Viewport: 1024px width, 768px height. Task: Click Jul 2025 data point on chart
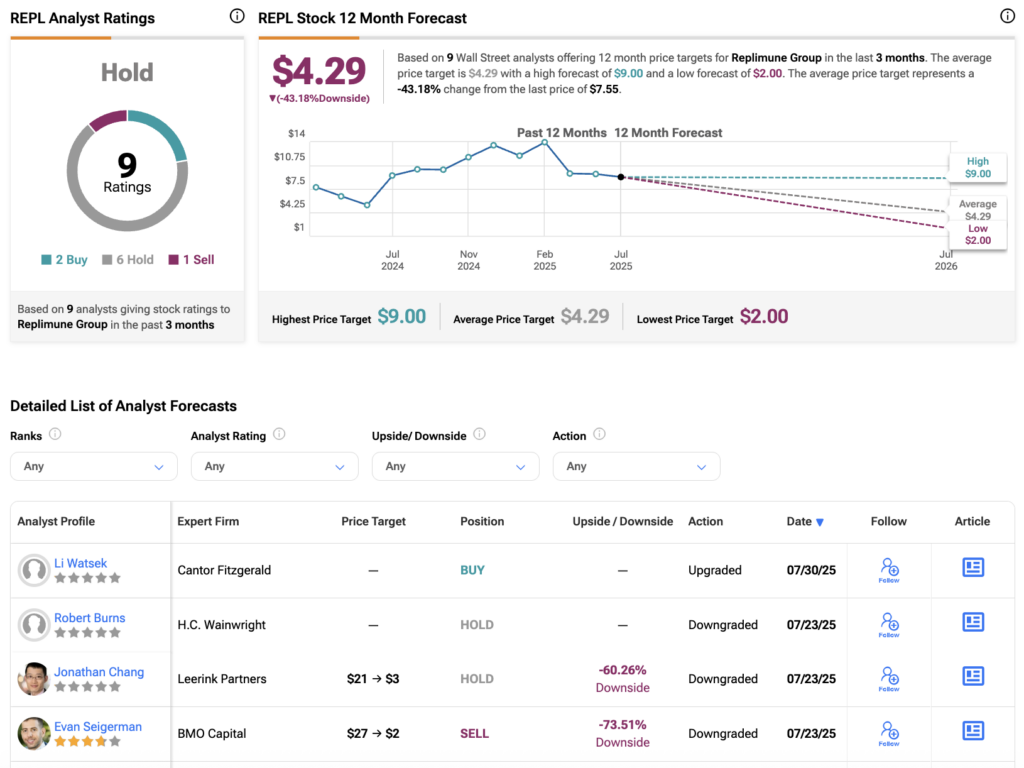tap(621, 177)
